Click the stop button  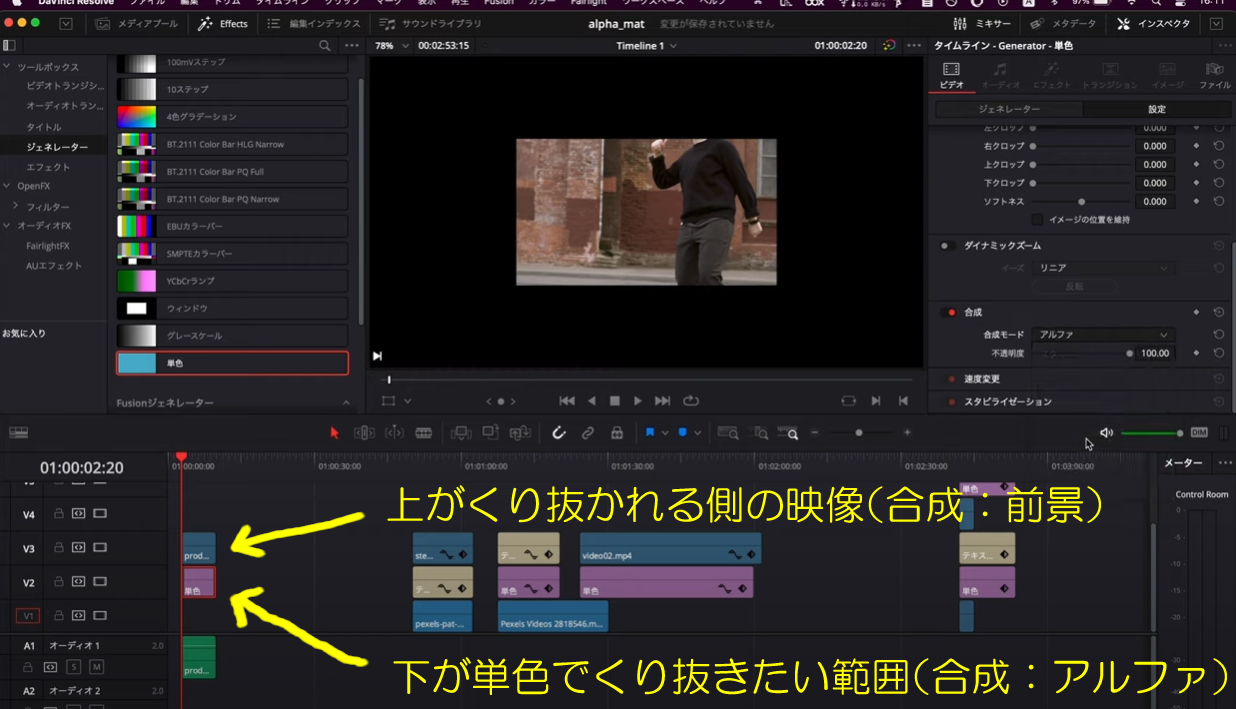pos(615,401)
